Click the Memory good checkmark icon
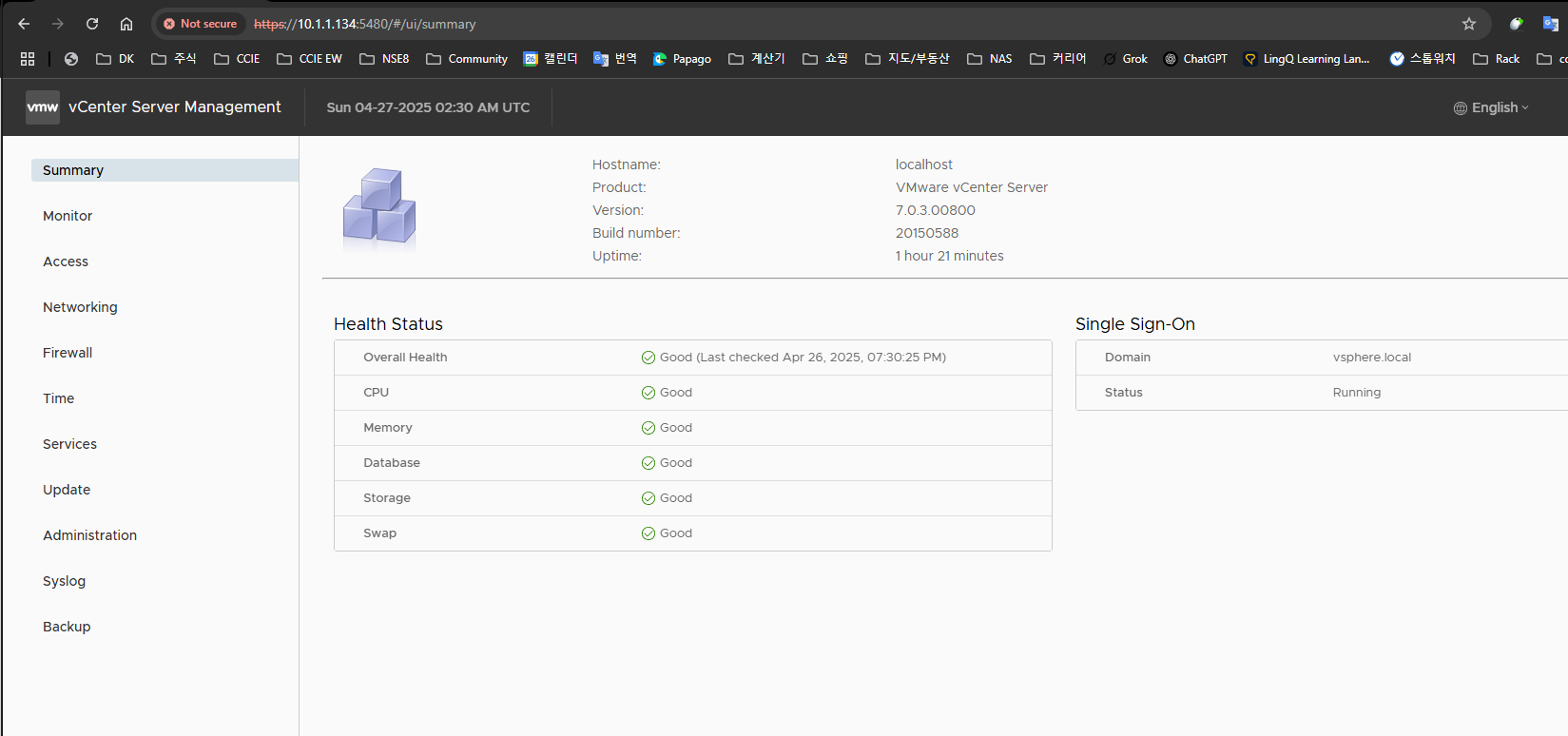The height and width of the screenshot is (736, 1568). click(x=648, y=428)
